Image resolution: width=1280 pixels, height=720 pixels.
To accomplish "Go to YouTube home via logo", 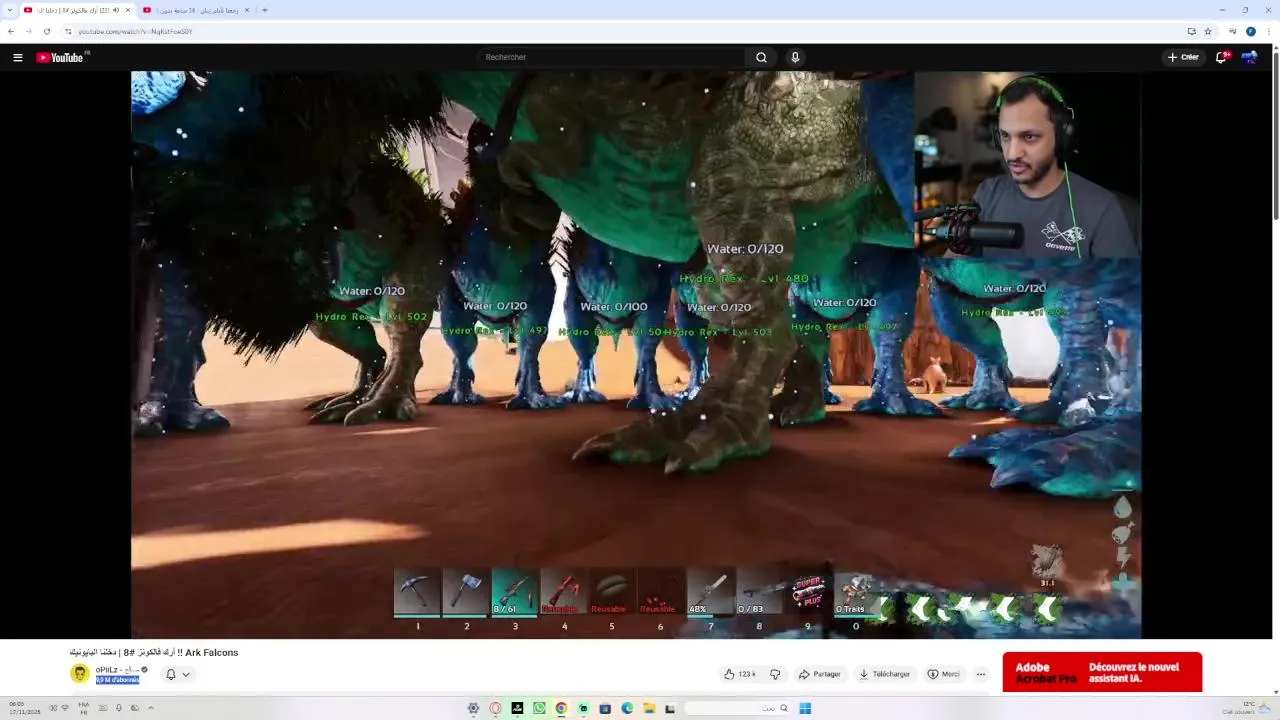I will pos(60,57).
